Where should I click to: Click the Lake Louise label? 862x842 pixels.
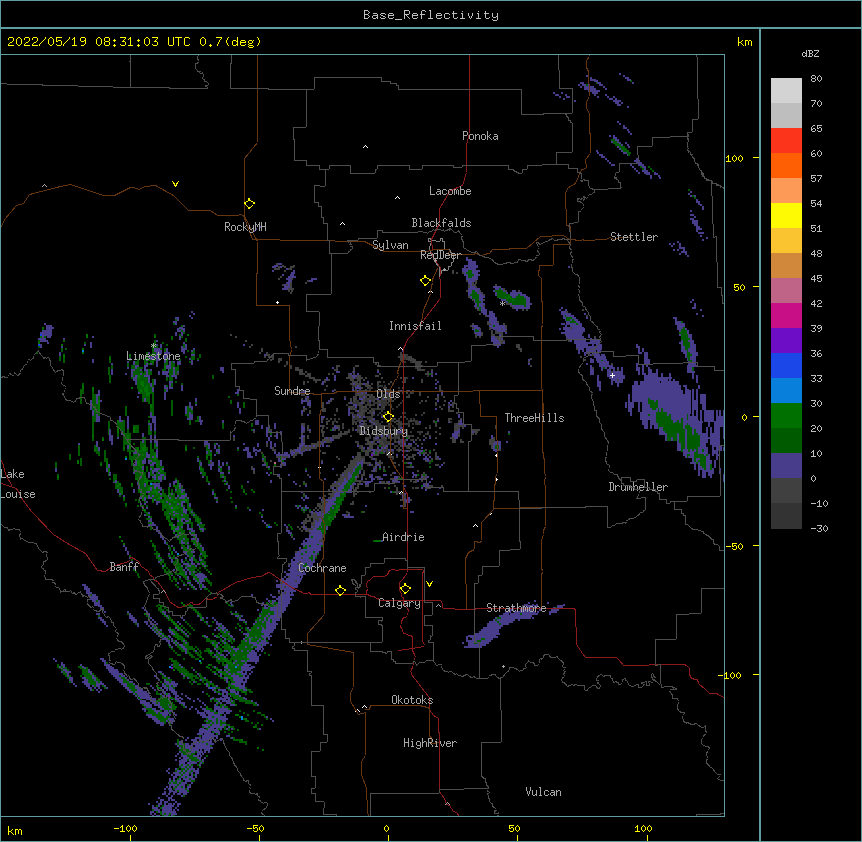pos(18,484)
